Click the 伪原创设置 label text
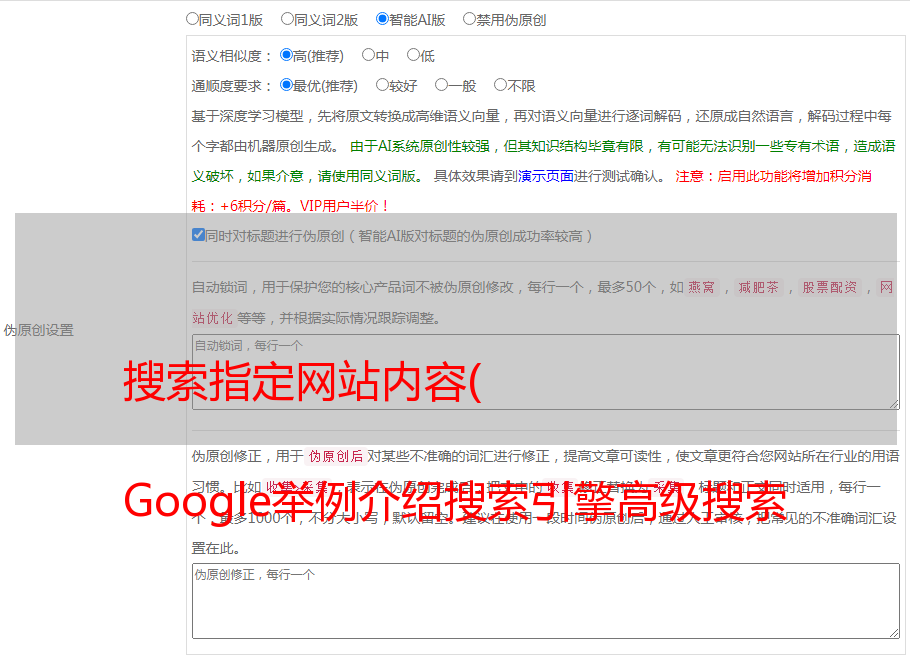Image resolution: width=911 pixels, height=658 pixels. pos(38,330)
